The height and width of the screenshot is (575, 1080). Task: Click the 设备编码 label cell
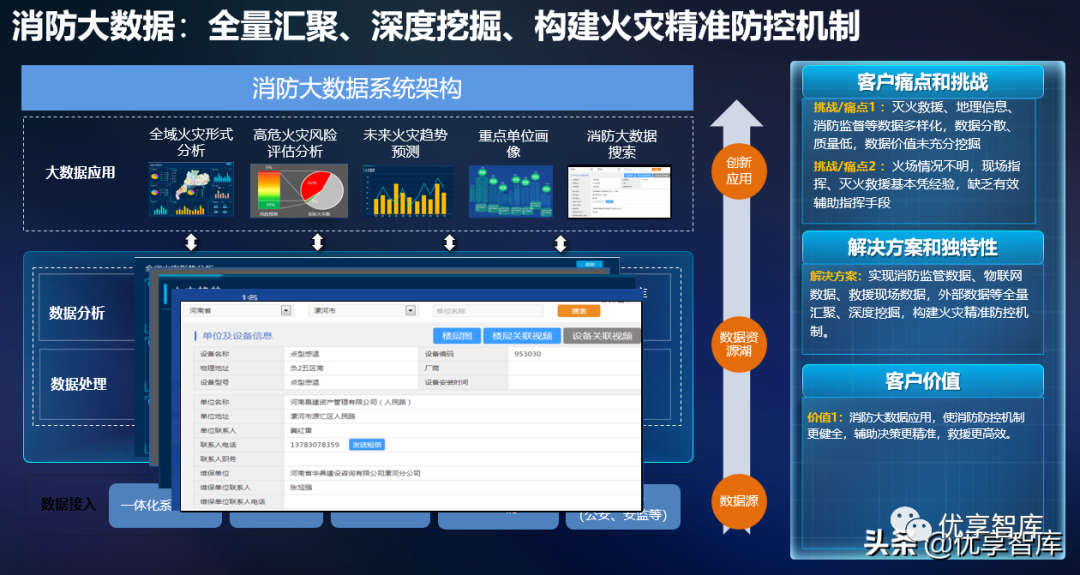pos(439,354)
